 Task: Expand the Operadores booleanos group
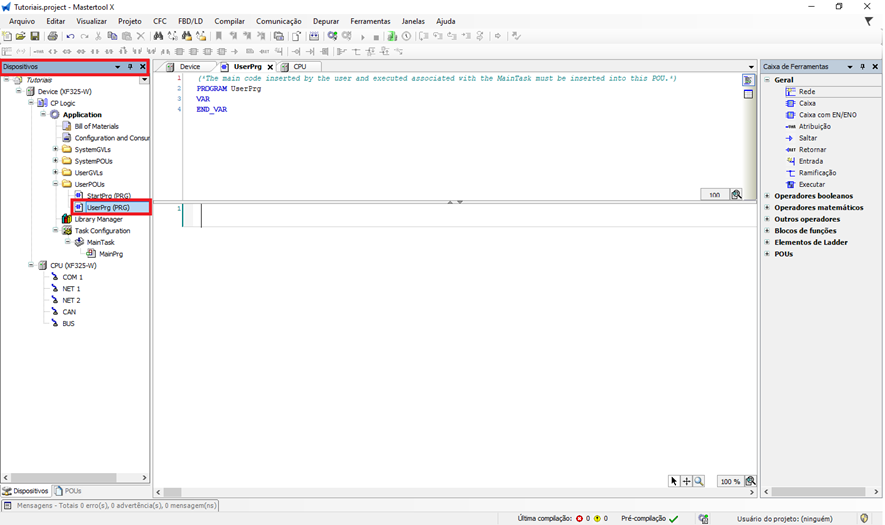coord(767,196)
